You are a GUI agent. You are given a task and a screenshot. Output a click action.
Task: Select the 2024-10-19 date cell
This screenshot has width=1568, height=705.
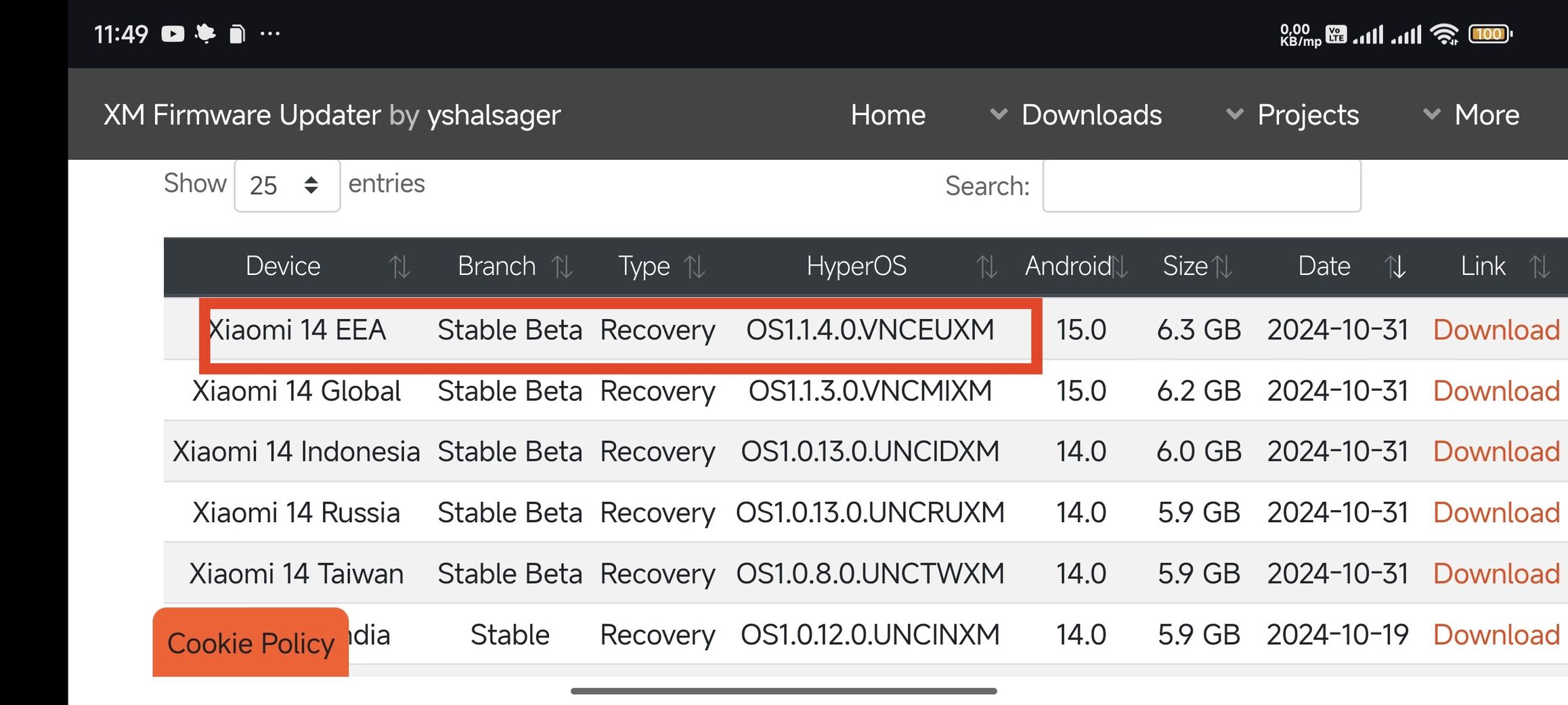click(1338, 635)
